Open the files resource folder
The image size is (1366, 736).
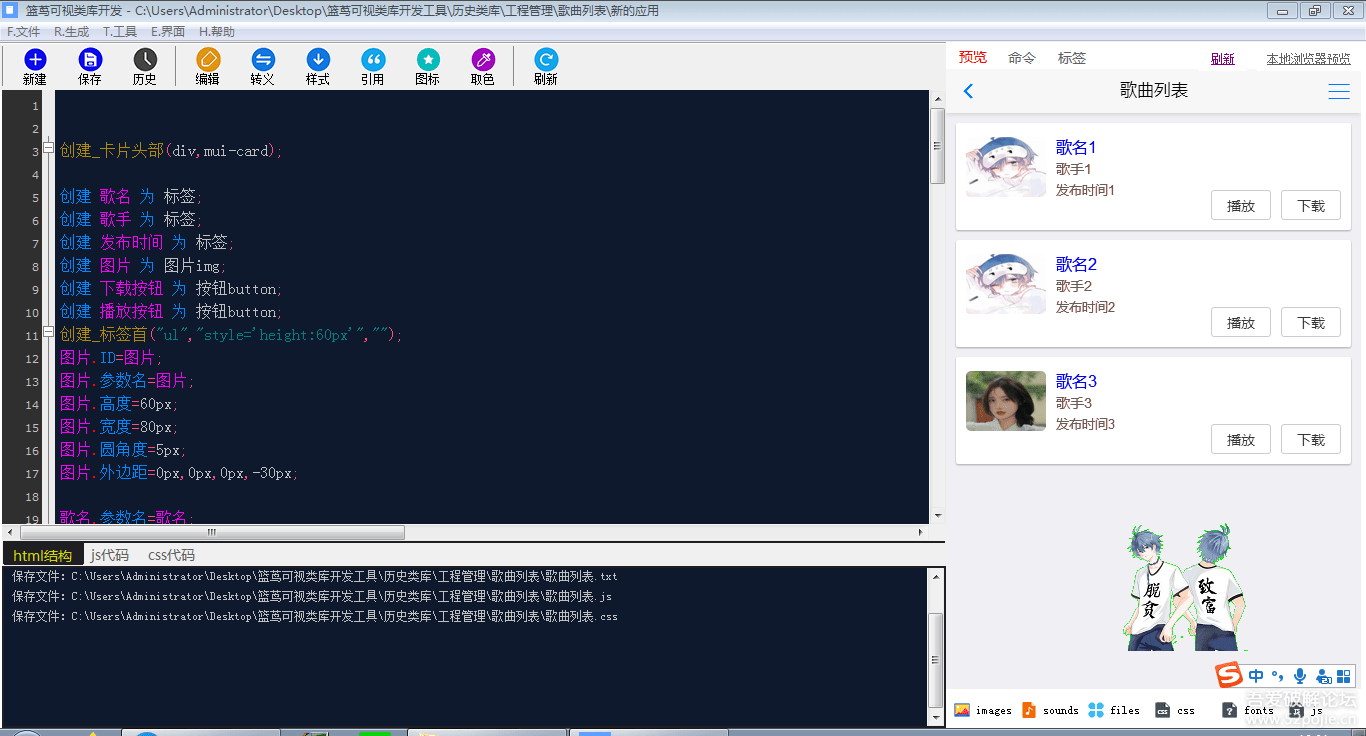tap(1114, 710)
